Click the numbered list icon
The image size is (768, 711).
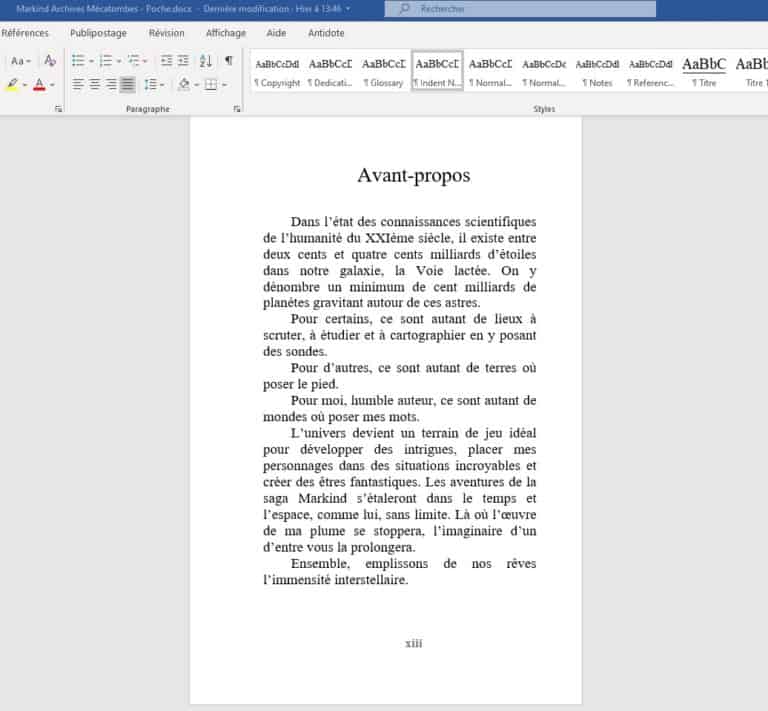pyautogui.click(x=105, y=61)
